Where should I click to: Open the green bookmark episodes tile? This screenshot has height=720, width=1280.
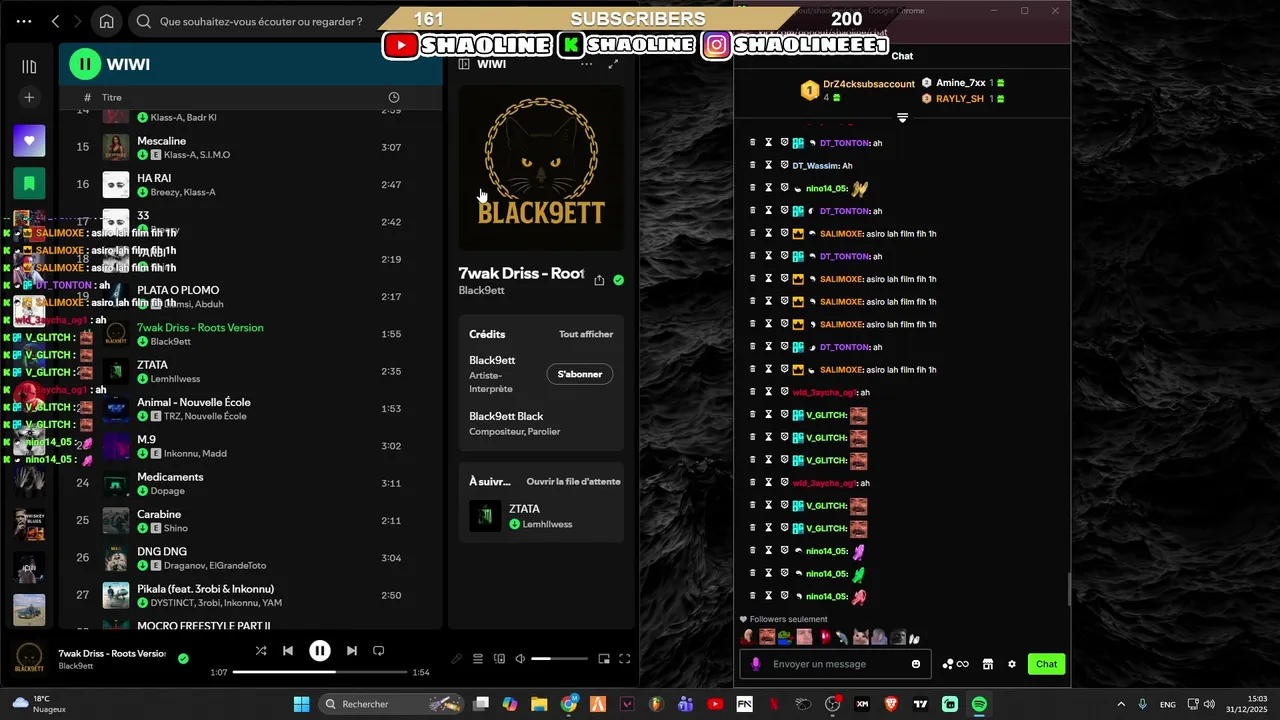(x=29, y=183)
